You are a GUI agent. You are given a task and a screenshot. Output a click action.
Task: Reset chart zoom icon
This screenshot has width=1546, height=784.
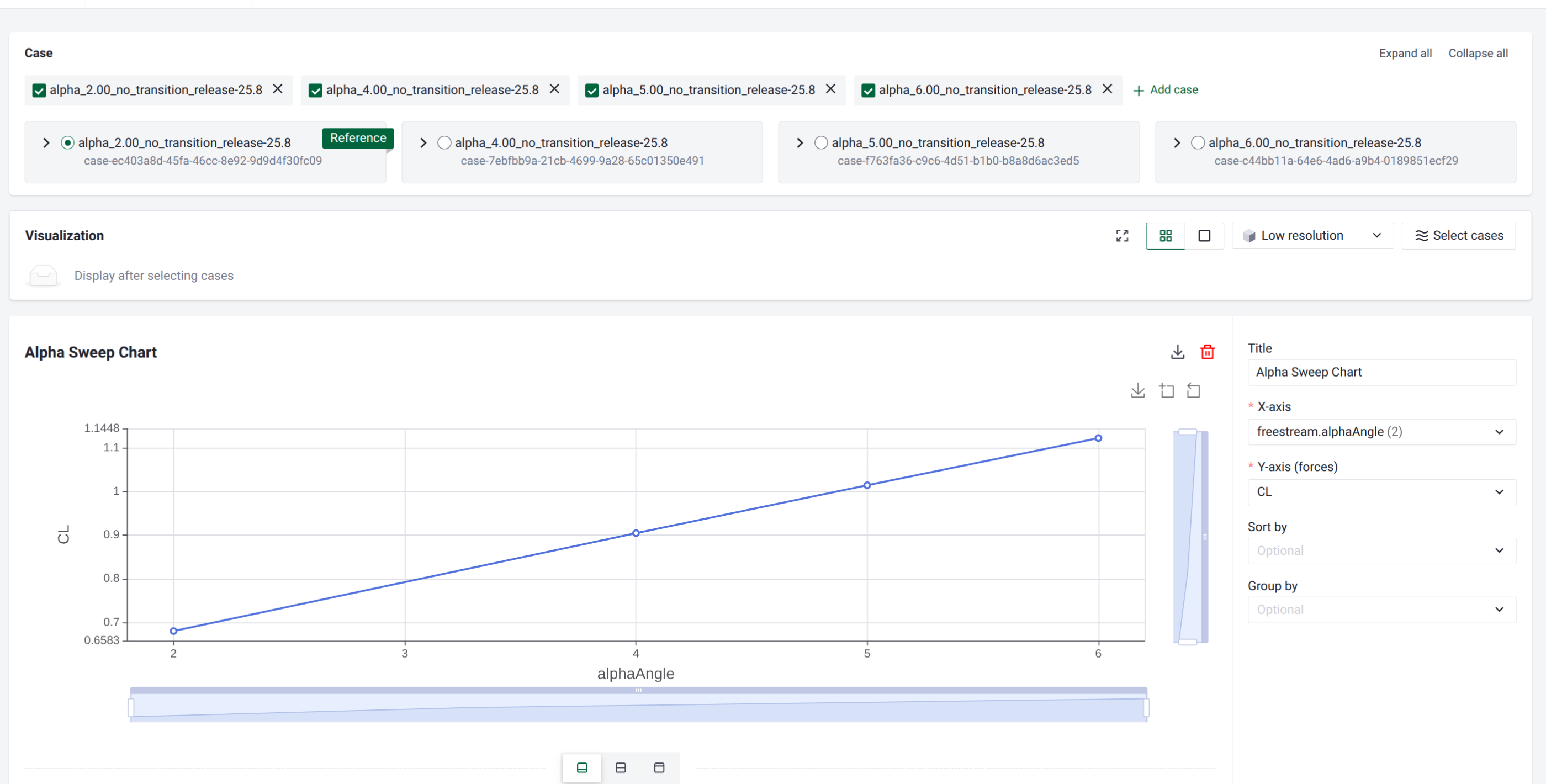(1194, 391)
